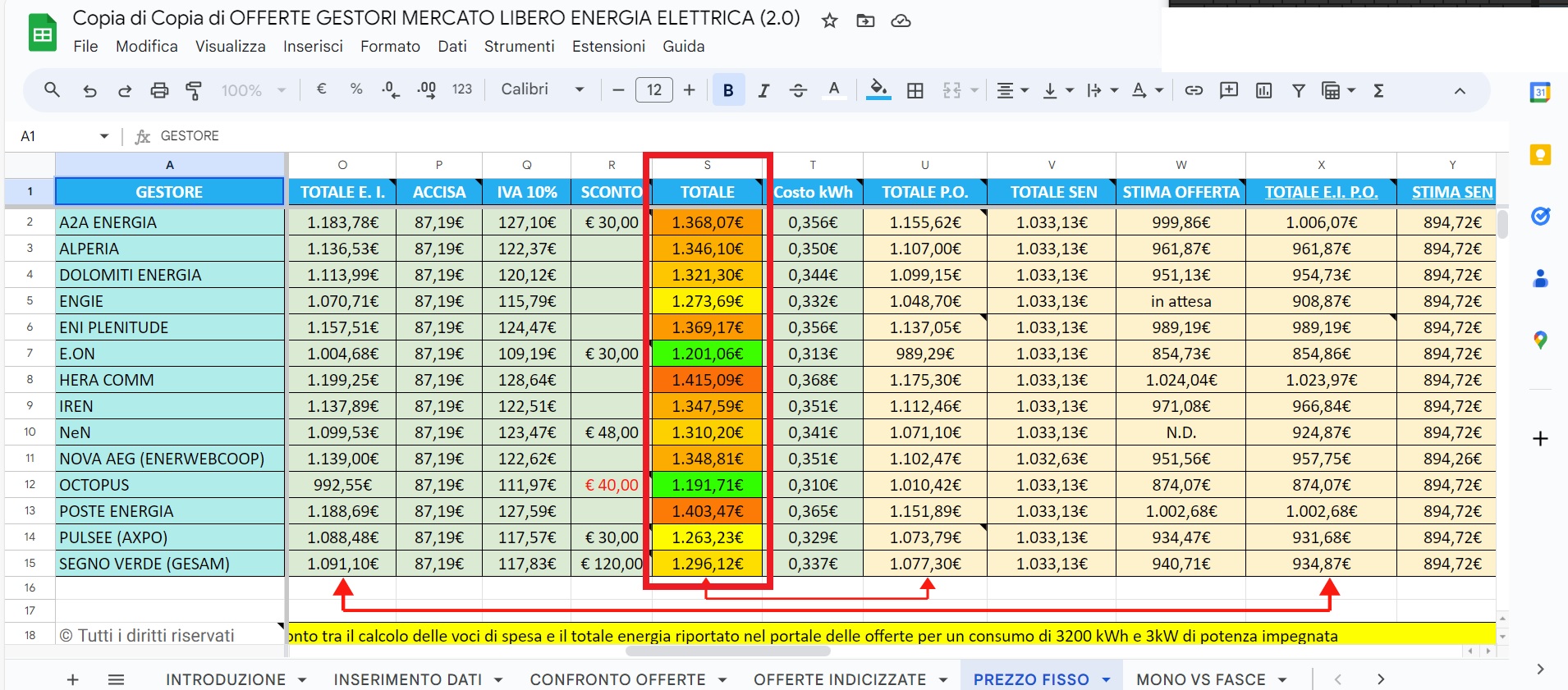Format cells as percent
Viewport: 1568px width, 690px height.
(x=356, y=89)
